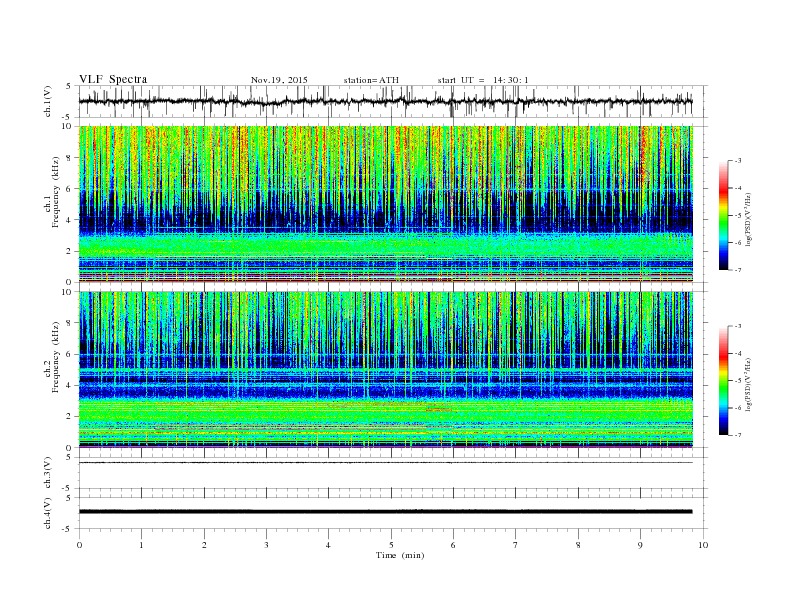Click the "-3" tick on ch.2 colorbar
The height and width of the screenshot is (612, 792).
(x=737, y=326)
